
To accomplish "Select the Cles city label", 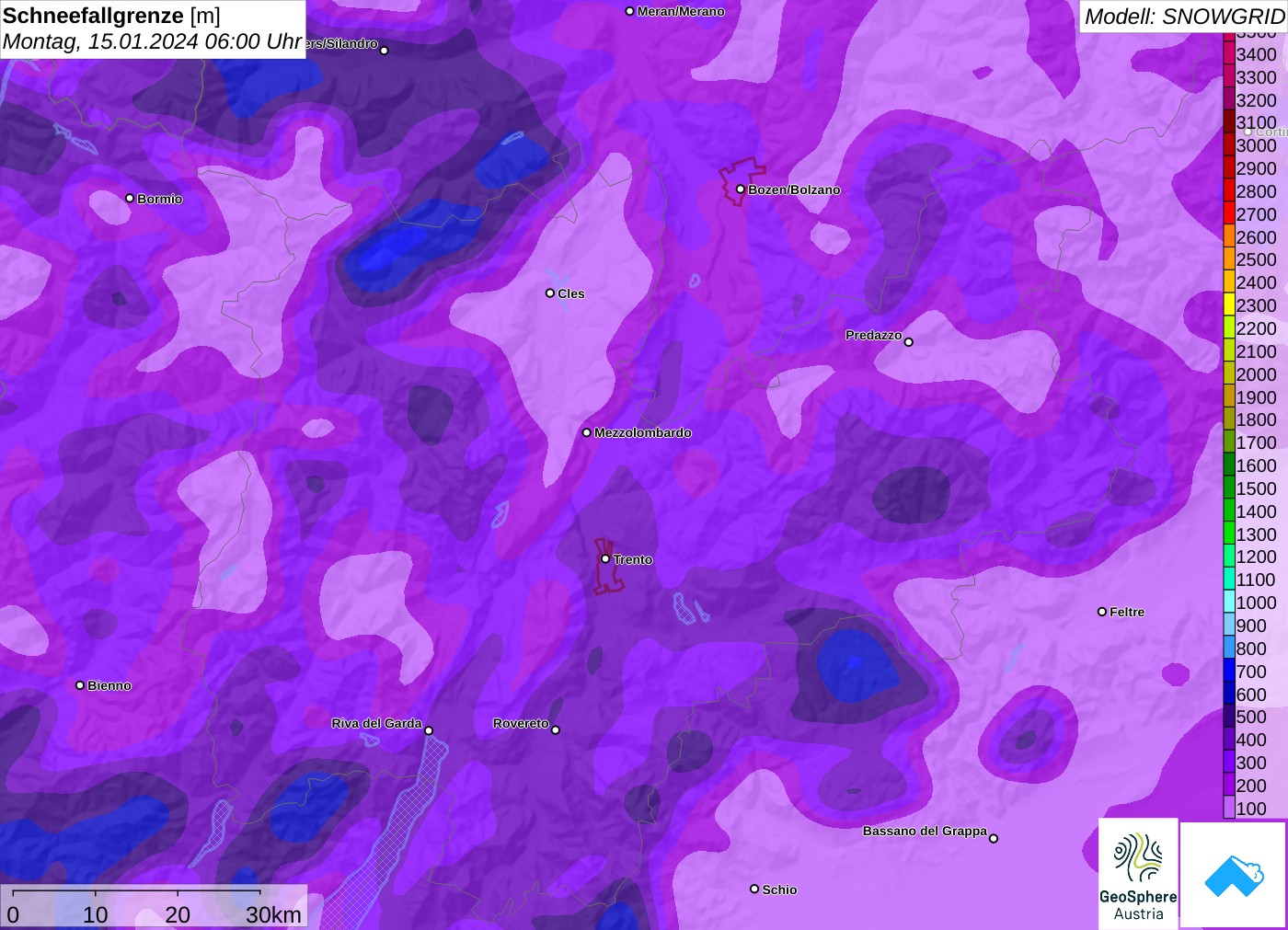I will [571, 293].
